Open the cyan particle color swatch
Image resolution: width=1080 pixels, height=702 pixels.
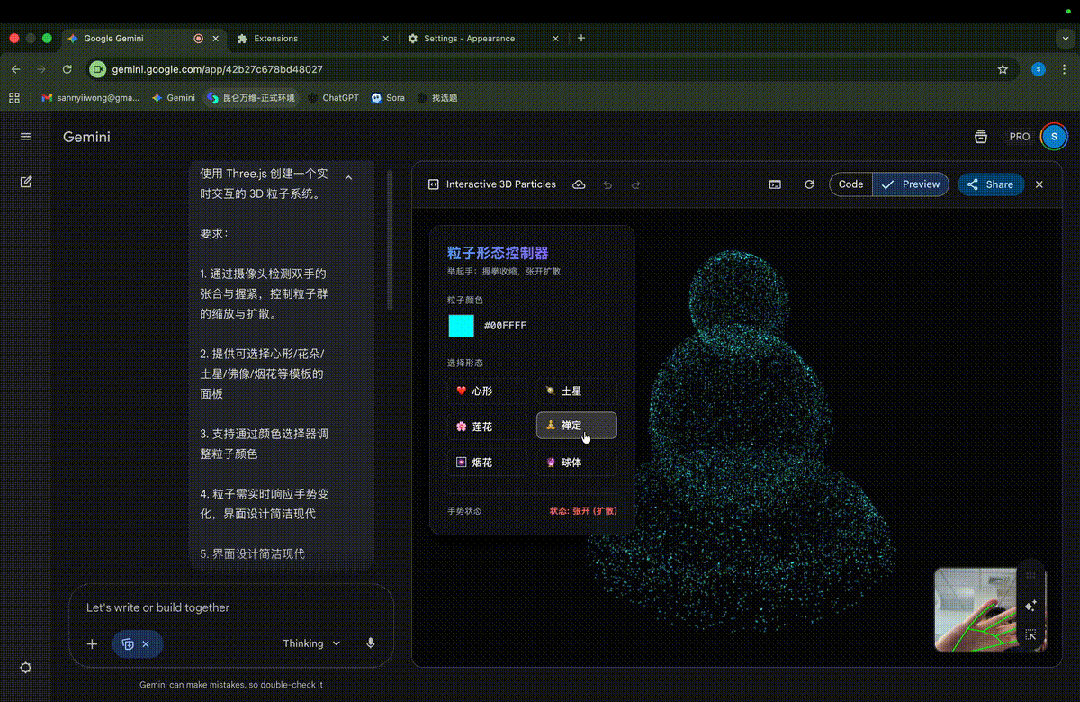[461, 326]
